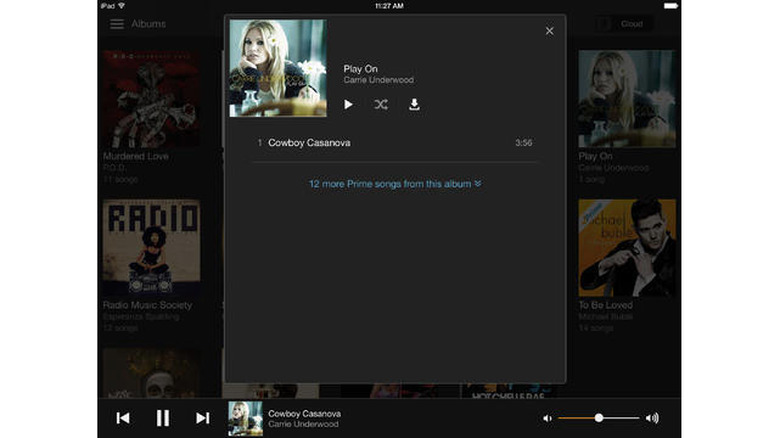The width and height of the screenshot is (780, 438).
Task: Open now playing thumbnail in player bar
Action: (x=245, y=419)
